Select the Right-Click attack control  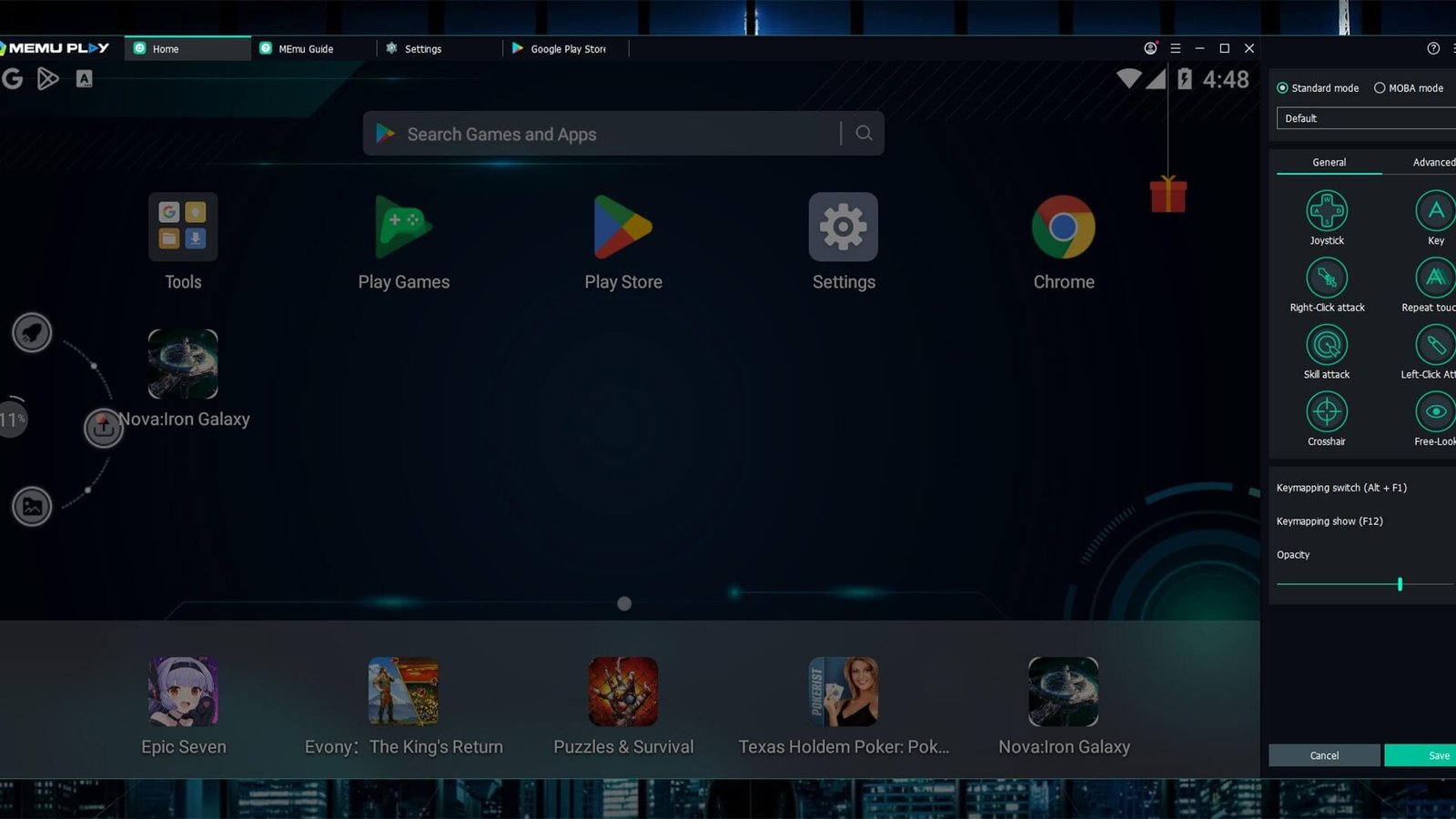coord(1327,278)
